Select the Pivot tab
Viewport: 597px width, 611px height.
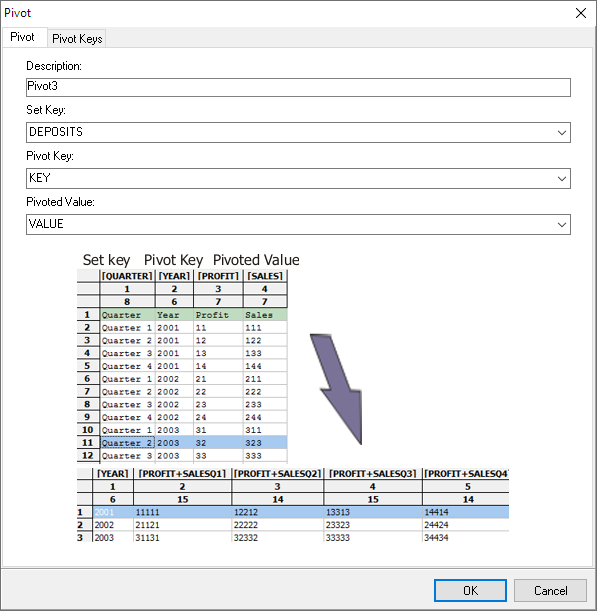[x=22, y=37]
